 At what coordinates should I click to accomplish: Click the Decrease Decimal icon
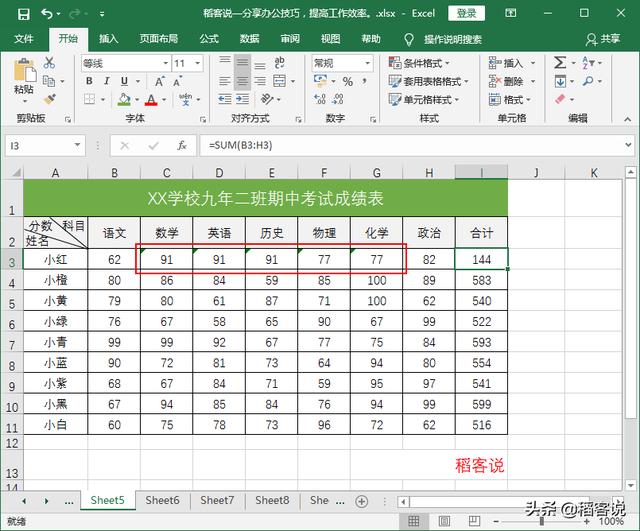(x=338, y=99)
